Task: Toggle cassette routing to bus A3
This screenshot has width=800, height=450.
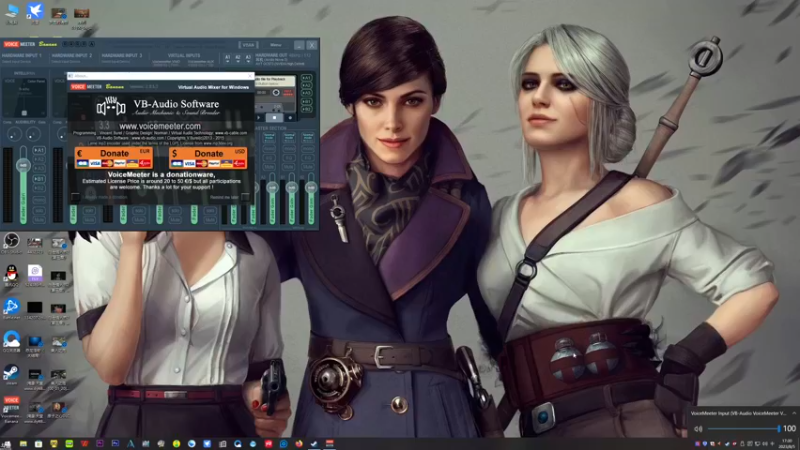Action: pyautogui.click(x=306, y=93)
